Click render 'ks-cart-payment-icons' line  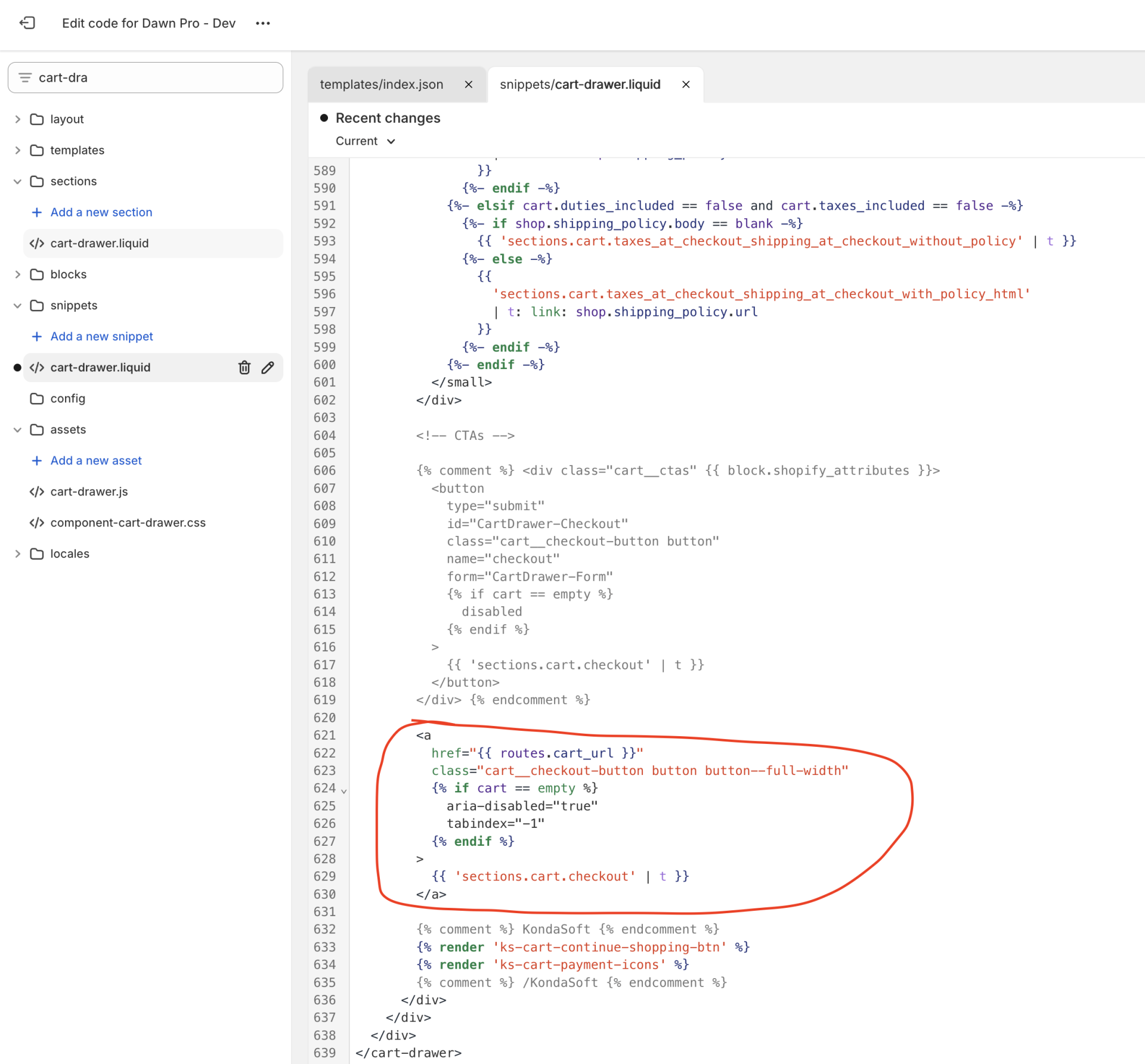(552, 964)
